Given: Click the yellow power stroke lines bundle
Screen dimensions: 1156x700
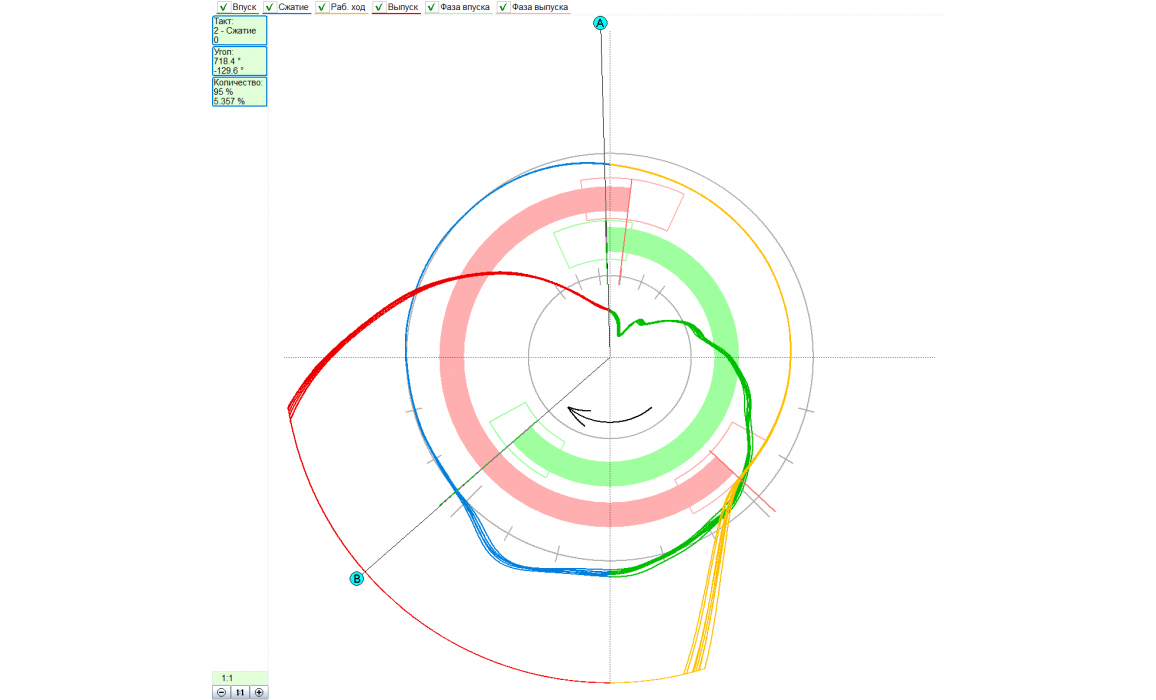Looking at the screenshot, I should click(708, 600).
